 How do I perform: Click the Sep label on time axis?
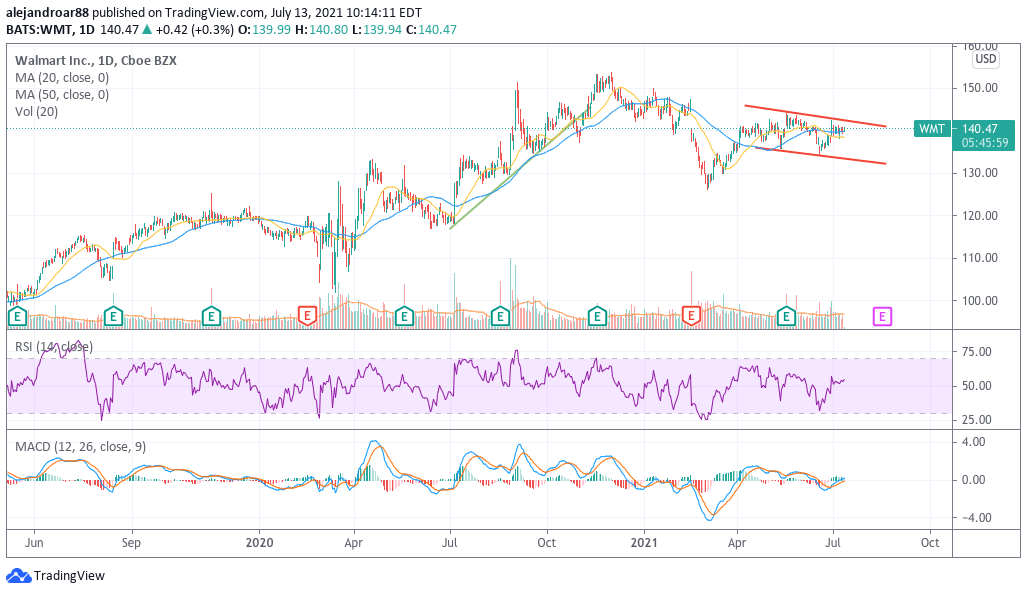(x=131, y=543)
